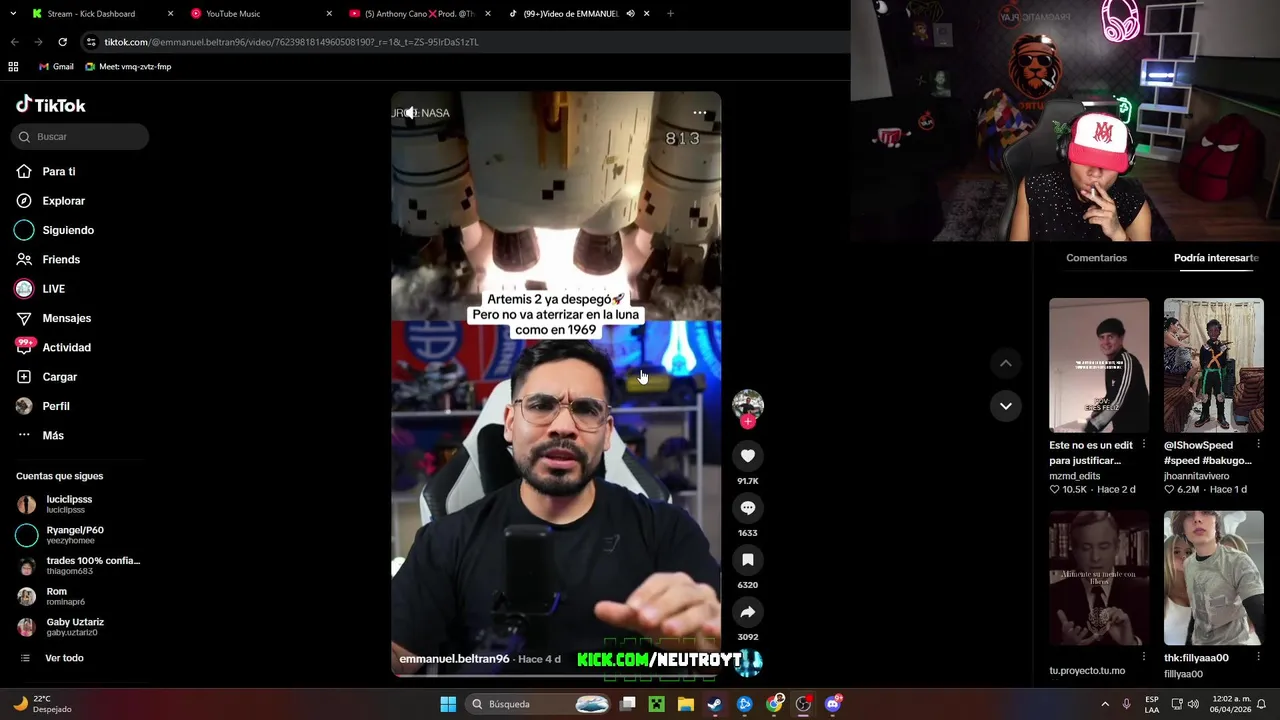The height and width of the screenshot is (720, 1280).
Task: Open the Más options menu
Action: click(x=52, y=435)
